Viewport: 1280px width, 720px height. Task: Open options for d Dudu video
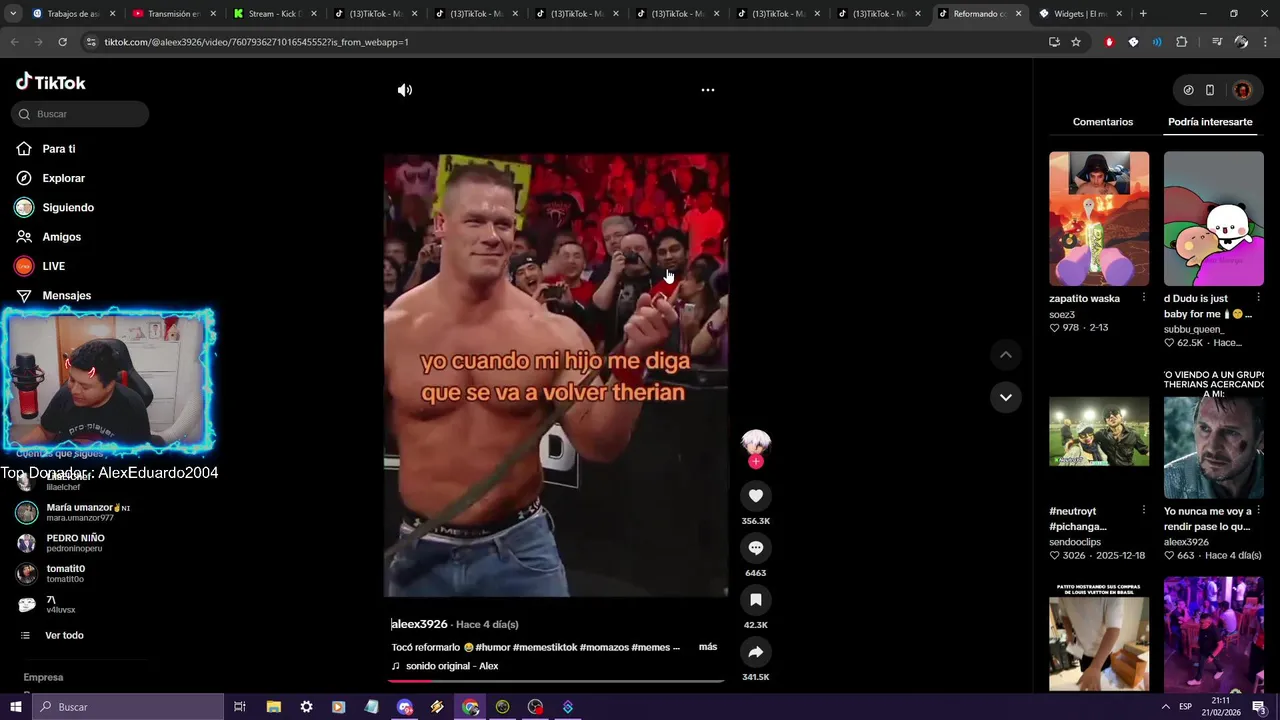click(x=1259, y=298)
